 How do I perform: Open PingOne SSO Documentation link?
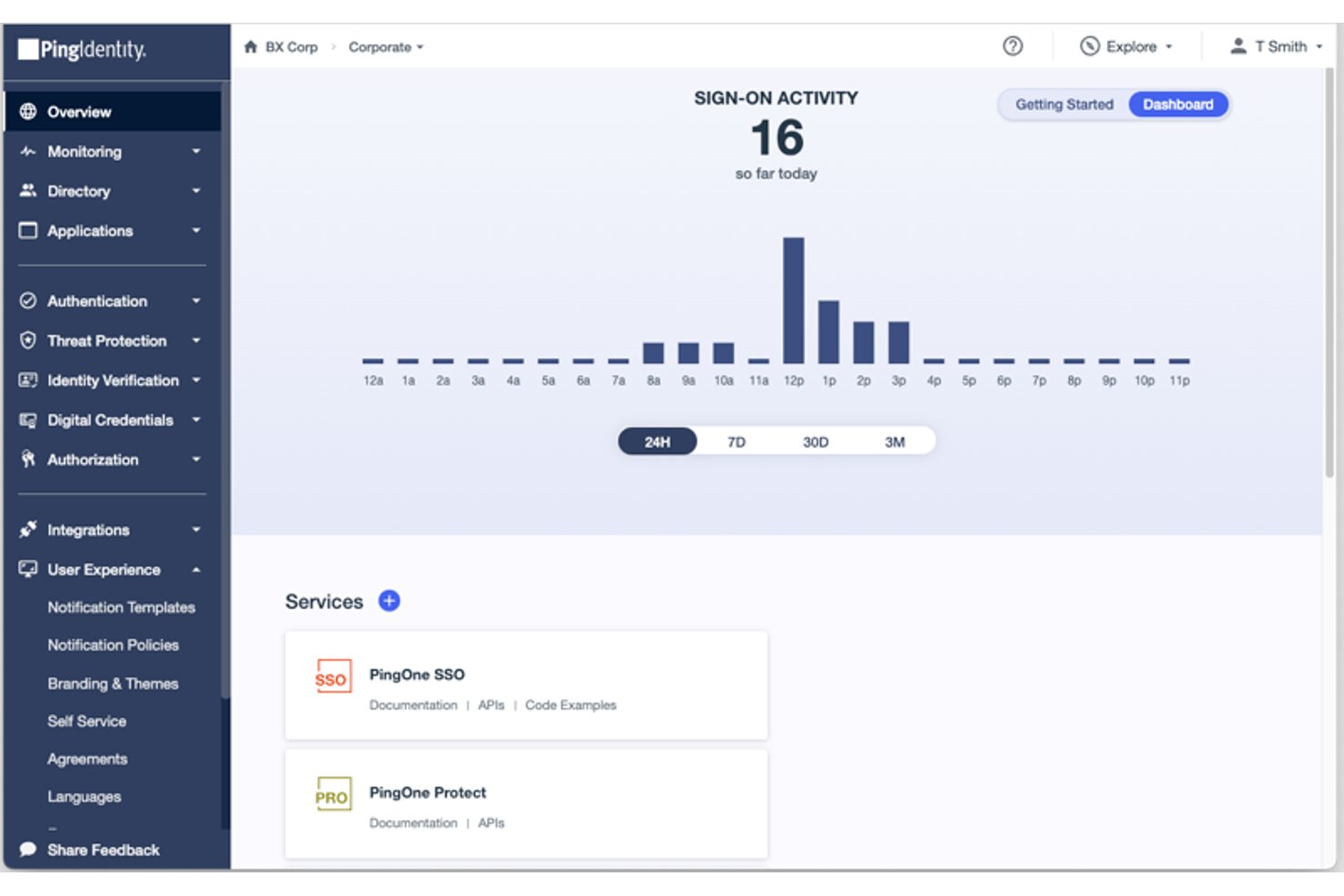413,705
